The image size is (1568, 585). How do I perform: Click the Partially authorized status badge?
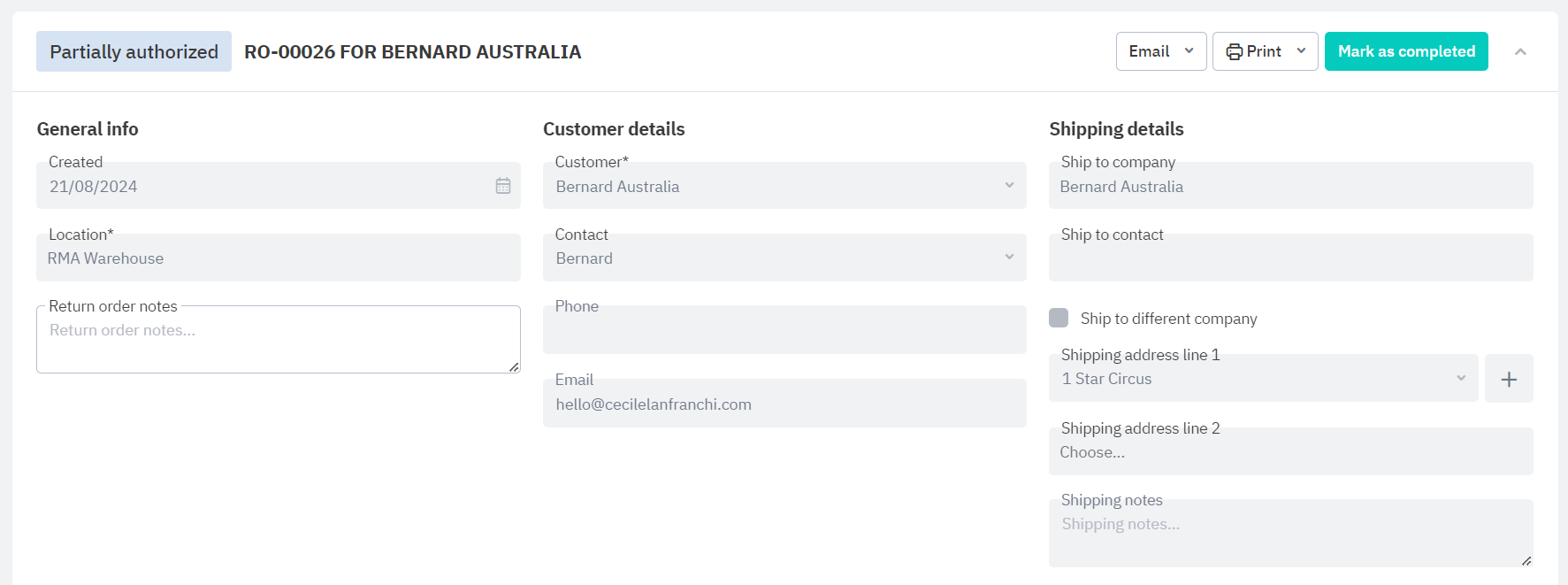pos(134,51)
